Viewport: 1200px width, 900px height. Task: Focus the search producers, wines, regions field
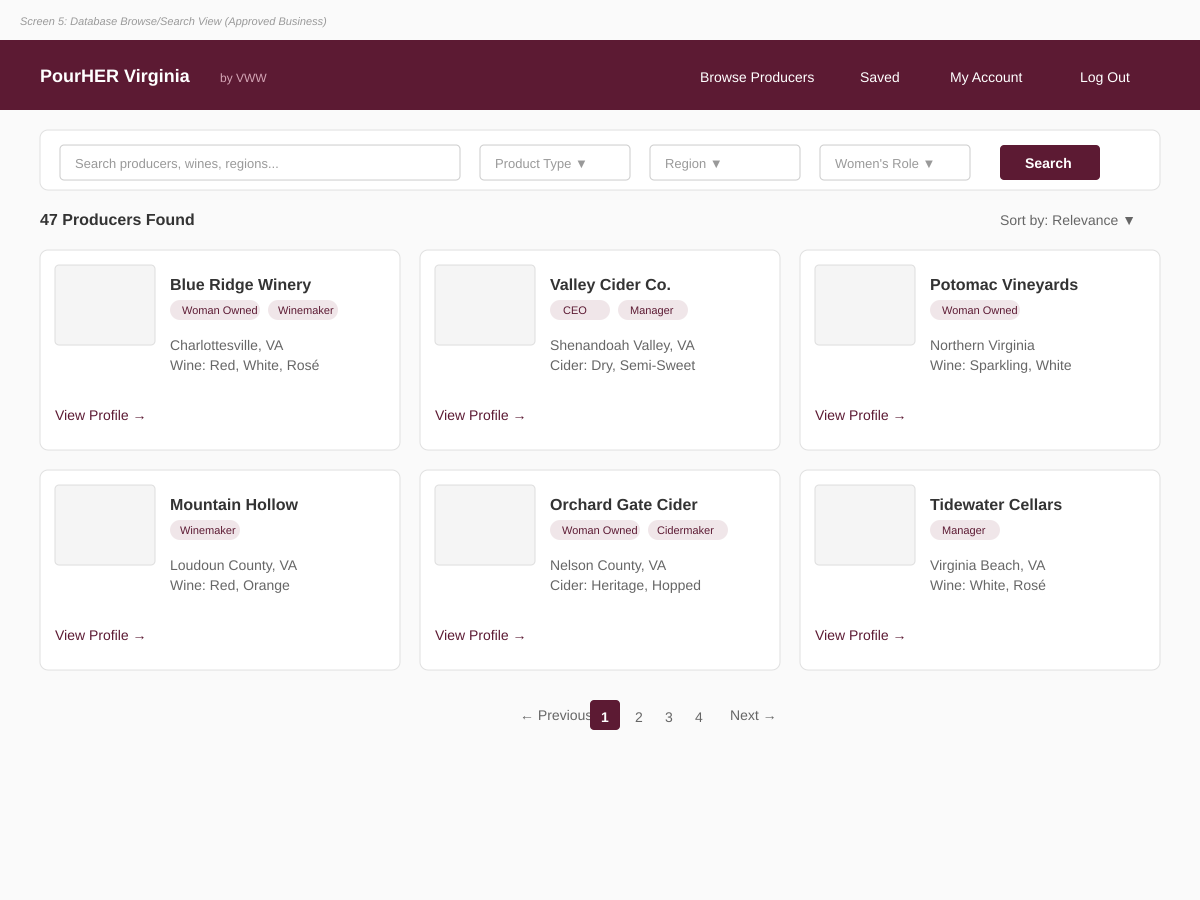pyautogui.click(x=260, y=163)
